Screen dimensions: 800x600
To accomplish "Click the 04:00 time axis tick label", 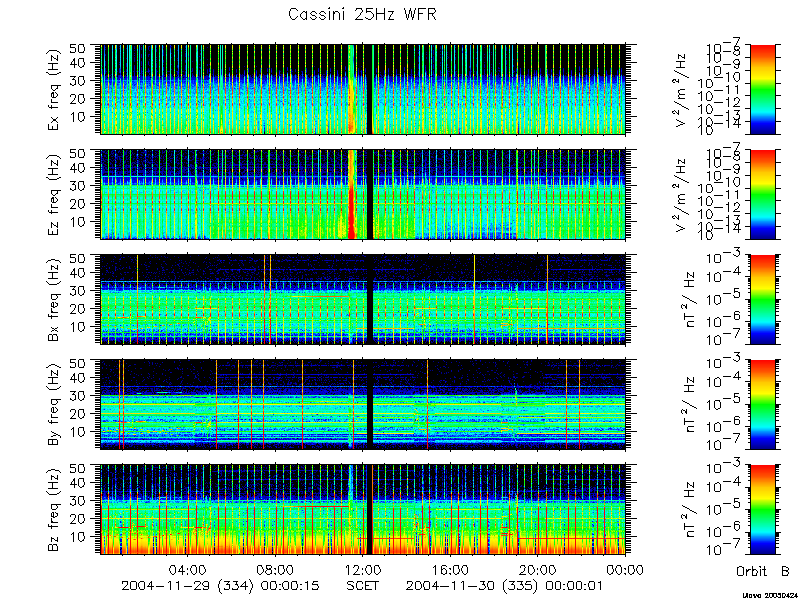I will 188,569.
